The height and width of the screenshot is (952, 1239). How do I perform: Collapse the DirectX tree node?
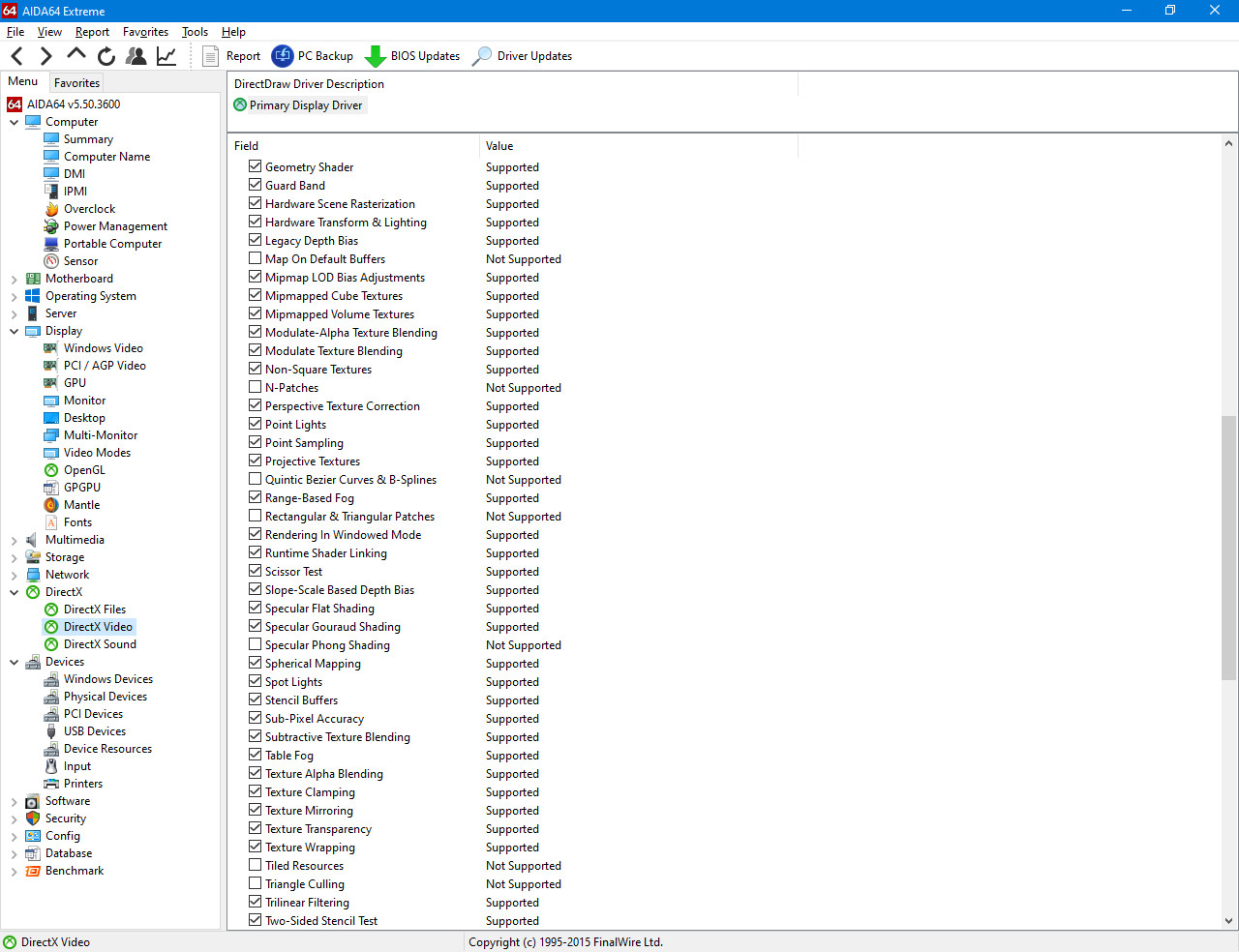click(15, 592)
